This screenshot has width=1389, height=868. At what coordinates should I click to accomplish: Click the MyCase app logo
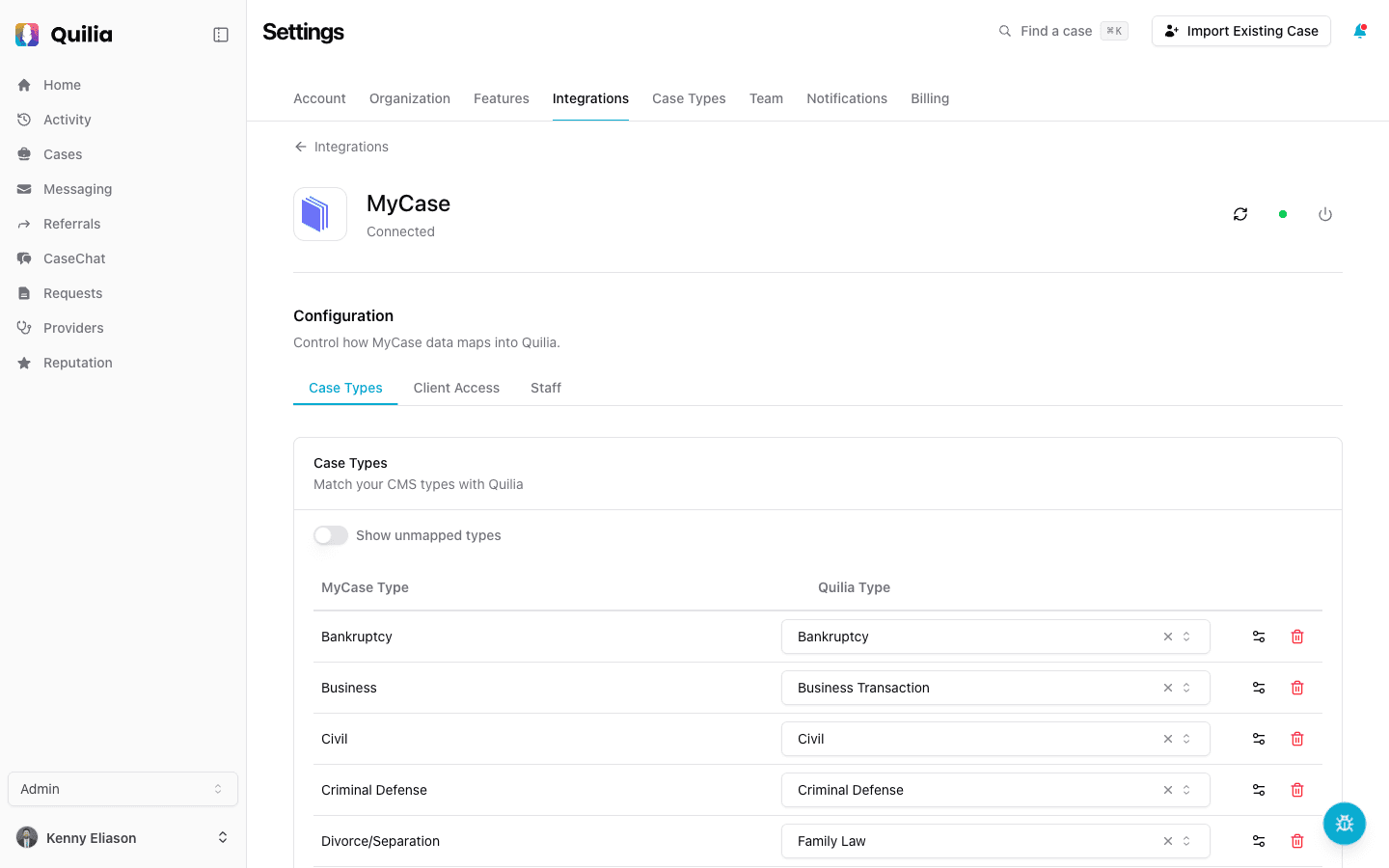320,214
